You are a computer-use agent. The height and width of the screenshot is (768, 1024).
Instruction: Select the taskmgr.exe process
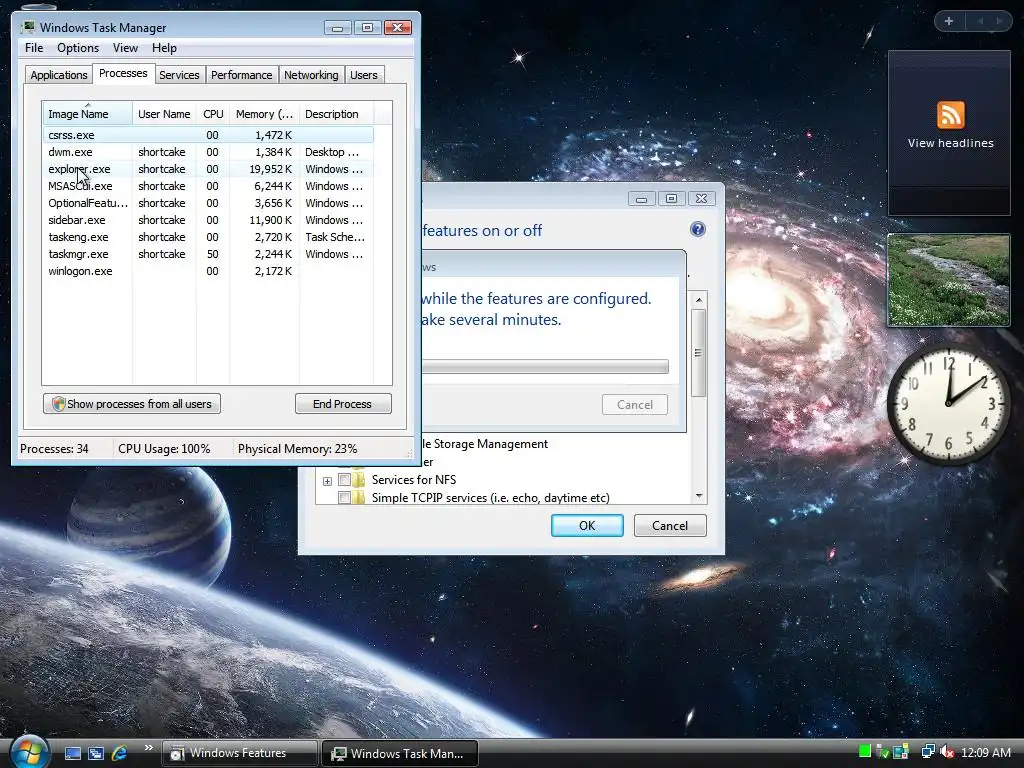[208, 254]
